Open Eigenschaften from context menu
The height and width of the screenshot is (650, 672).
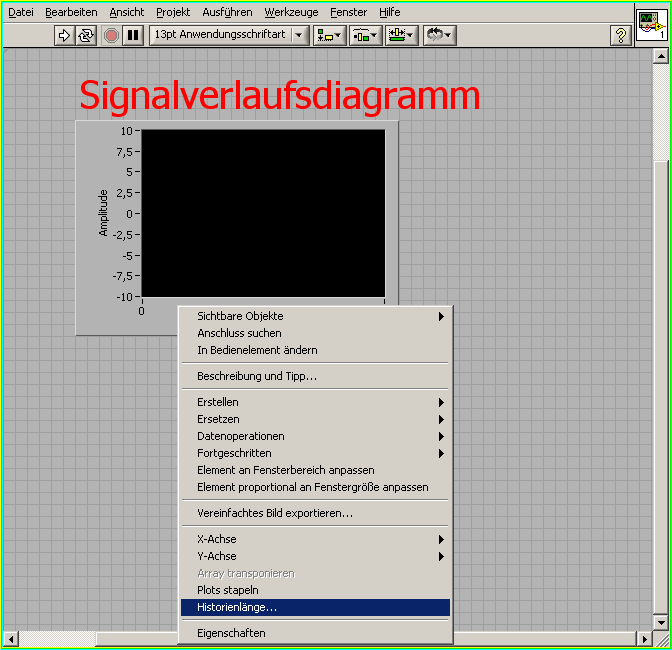(x=315, y=633)
